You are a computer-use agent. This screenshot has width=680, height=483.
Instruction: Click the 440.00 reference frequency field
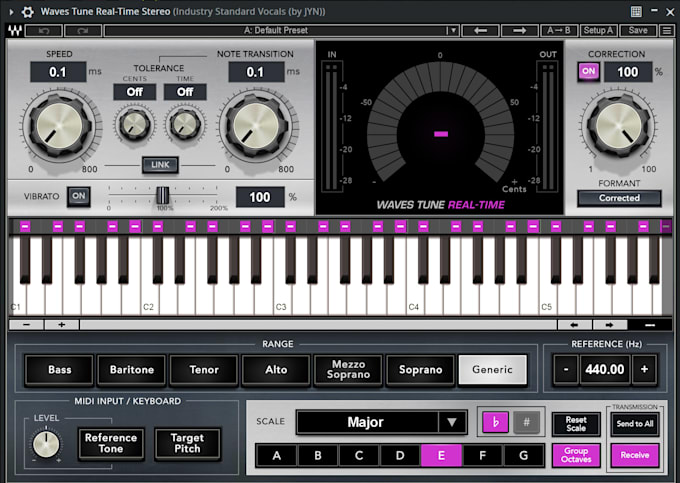[x=605, y=369]
